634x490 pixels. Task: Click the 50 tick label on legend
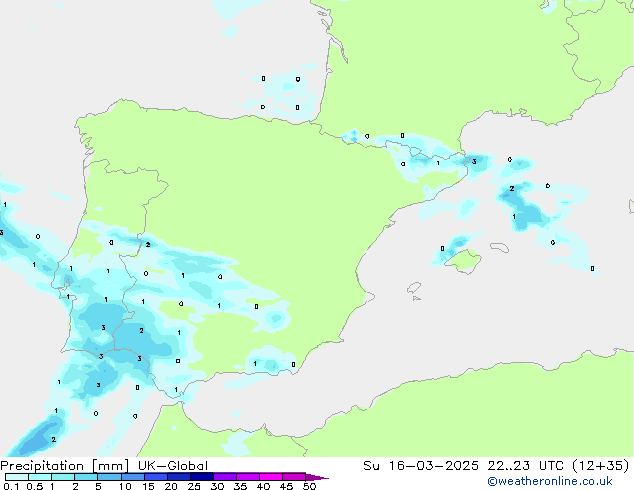point(309,486)
